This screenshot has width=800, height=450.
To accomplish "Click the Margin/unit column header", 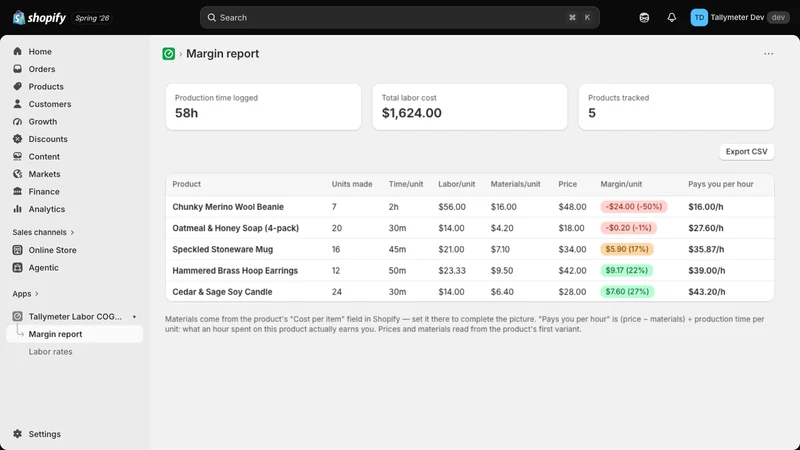I will pos(621,184).
